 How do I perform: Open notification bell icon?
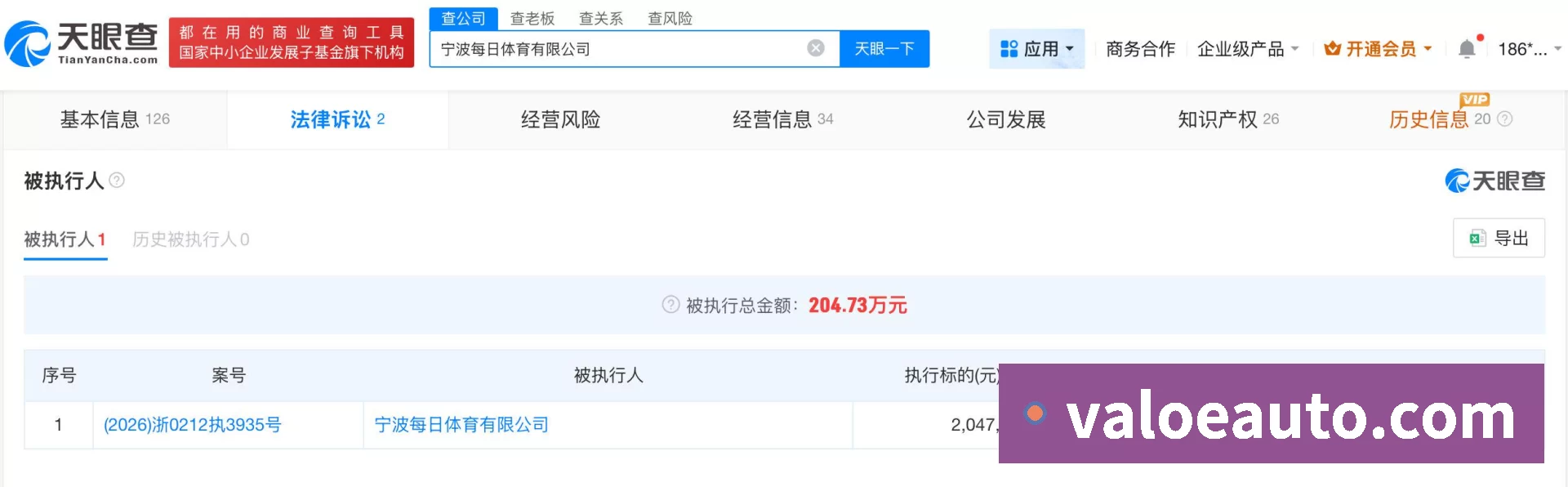pos(1467,49)
